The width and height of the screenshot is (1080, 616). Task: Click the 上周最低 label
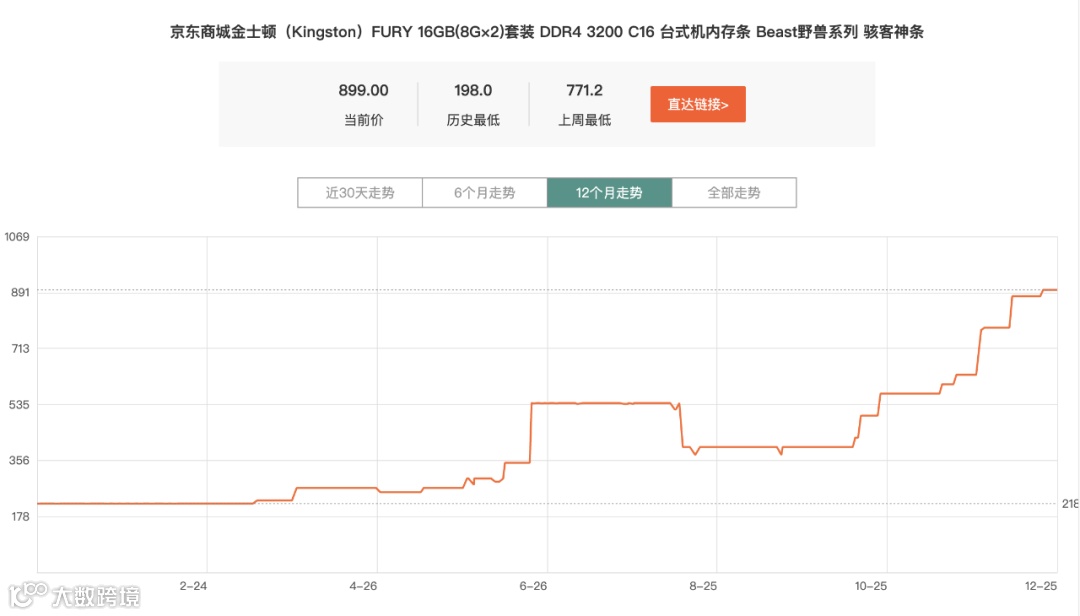(585, 120)
